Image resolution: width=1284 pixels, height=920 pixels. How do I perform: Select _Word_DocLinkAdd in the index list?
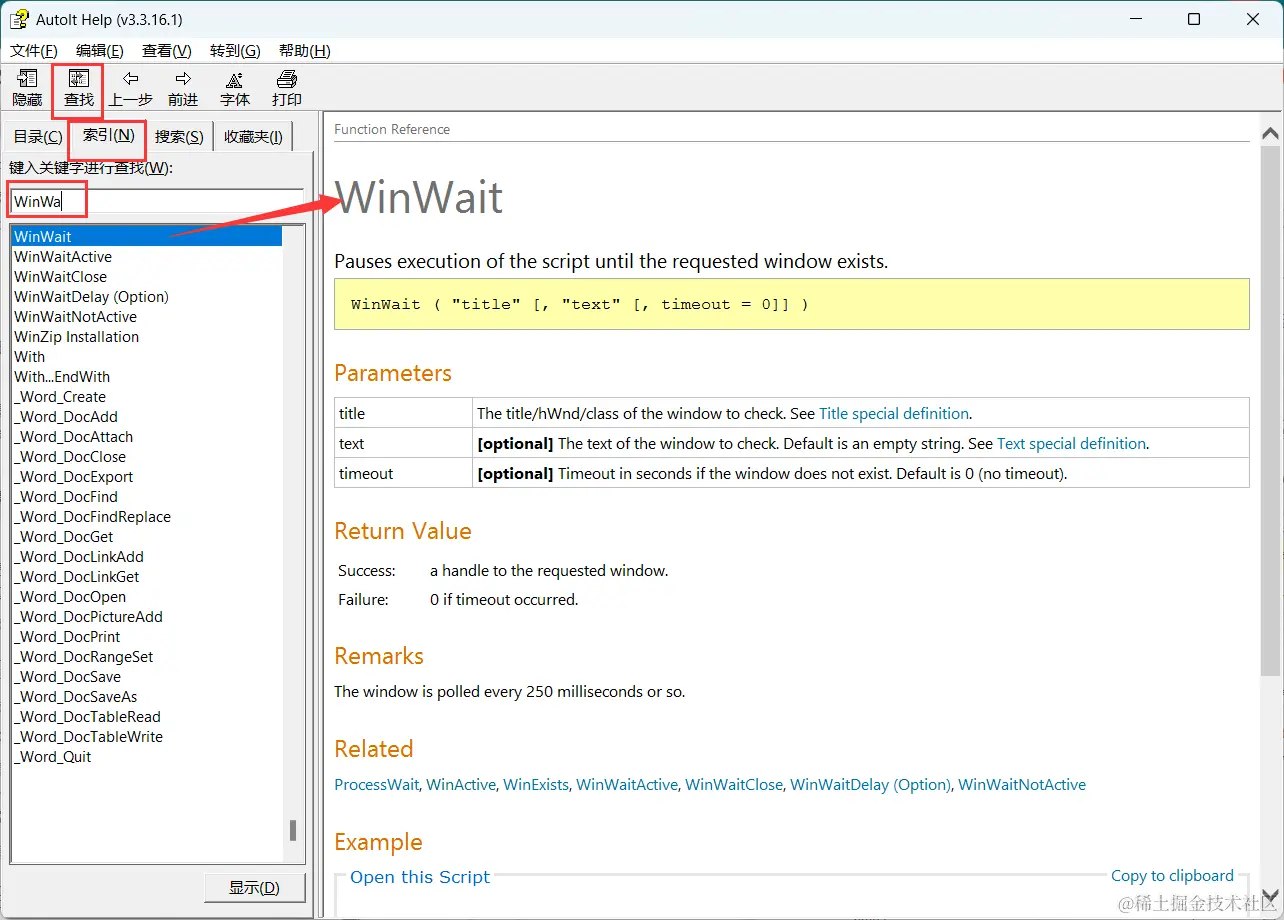point(79,557)
